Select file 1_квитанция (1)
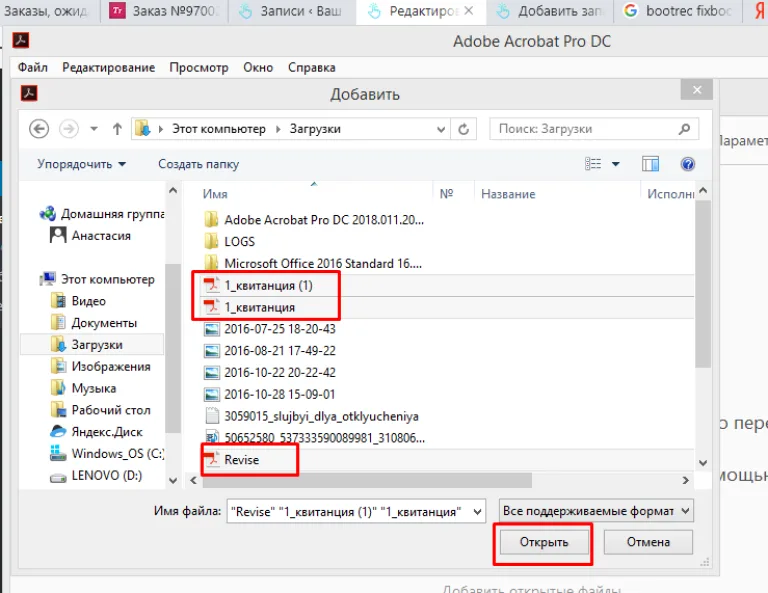This screenshot has width=768, height=593. [258, 285]
